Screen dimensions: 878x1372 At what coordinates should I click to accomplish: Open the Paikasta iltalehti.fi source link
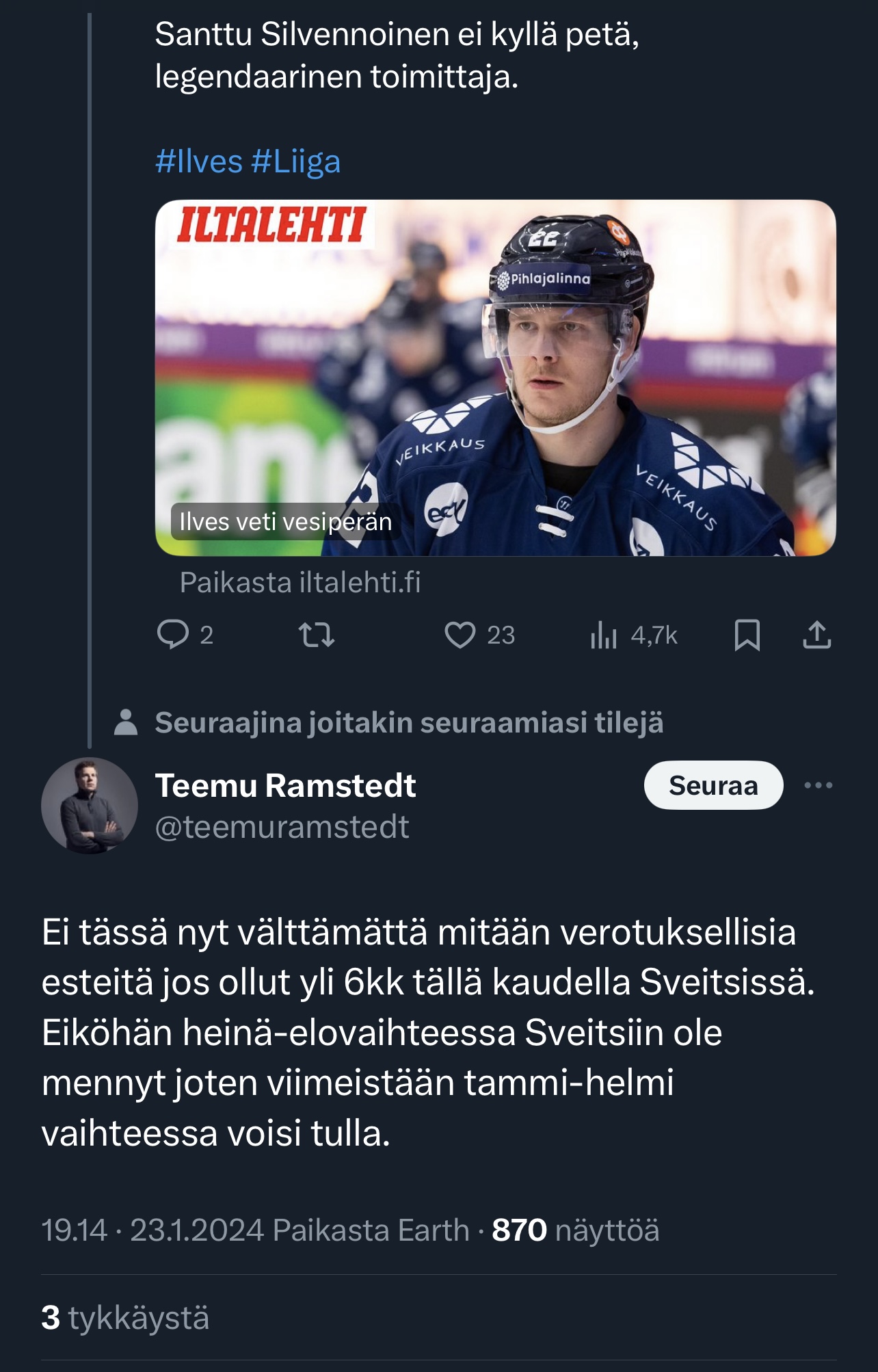point(300,583)
